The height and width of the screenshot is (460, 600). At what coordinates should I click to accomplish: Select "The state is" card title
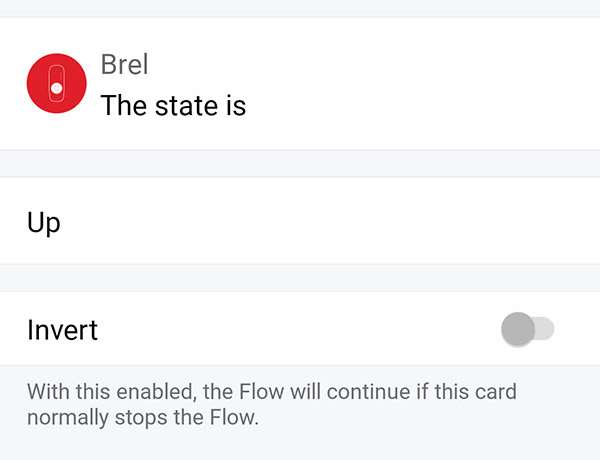pyautogui.click(x=173, y=105)
